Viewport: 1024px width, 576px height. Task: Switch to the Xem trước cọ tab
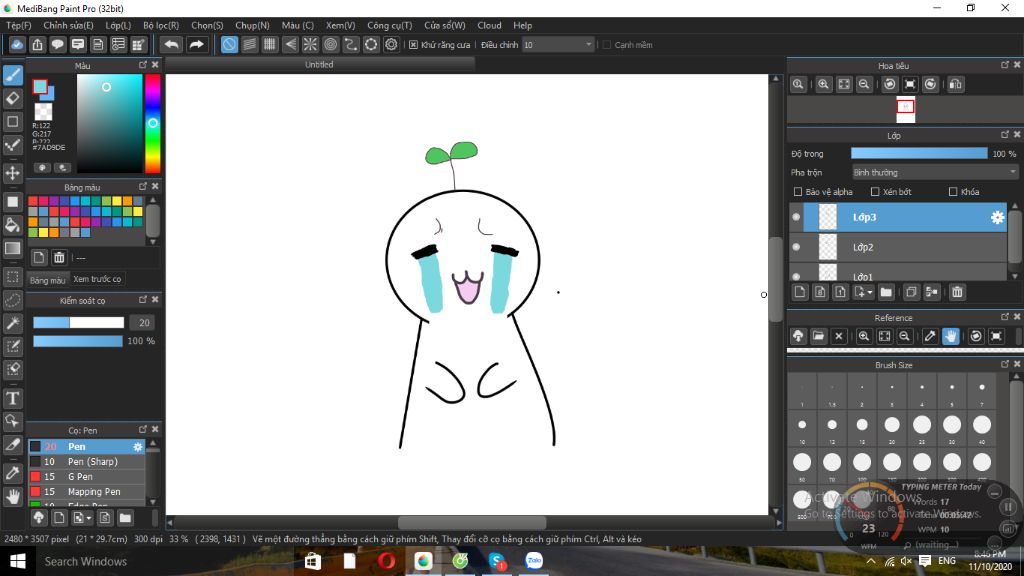click(97, 279)
